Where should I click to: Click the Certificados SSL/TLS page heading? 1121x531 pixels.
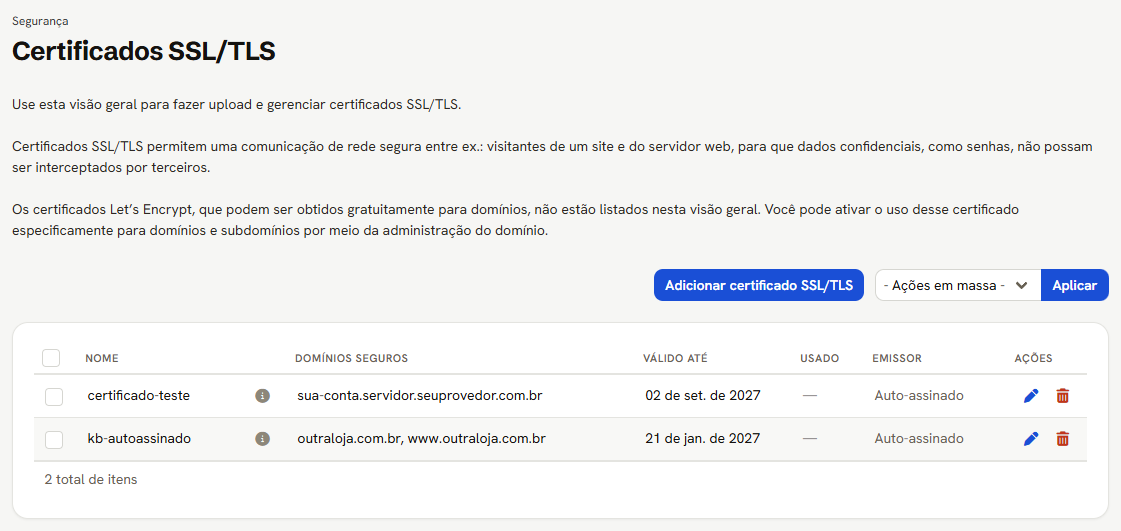point(144,51)
